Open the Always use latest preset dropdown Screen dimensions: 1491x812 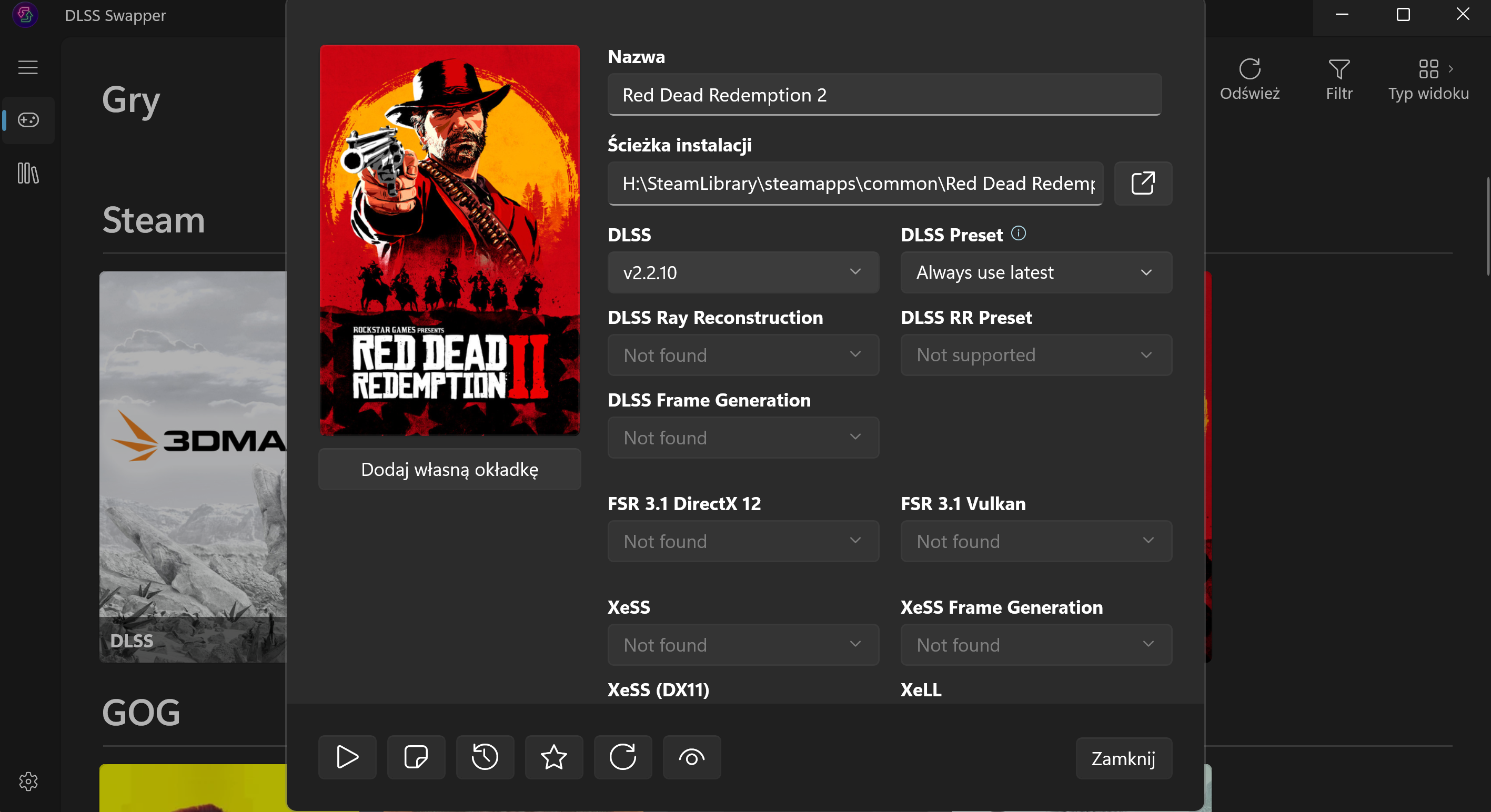click(x=1035, y=272)
